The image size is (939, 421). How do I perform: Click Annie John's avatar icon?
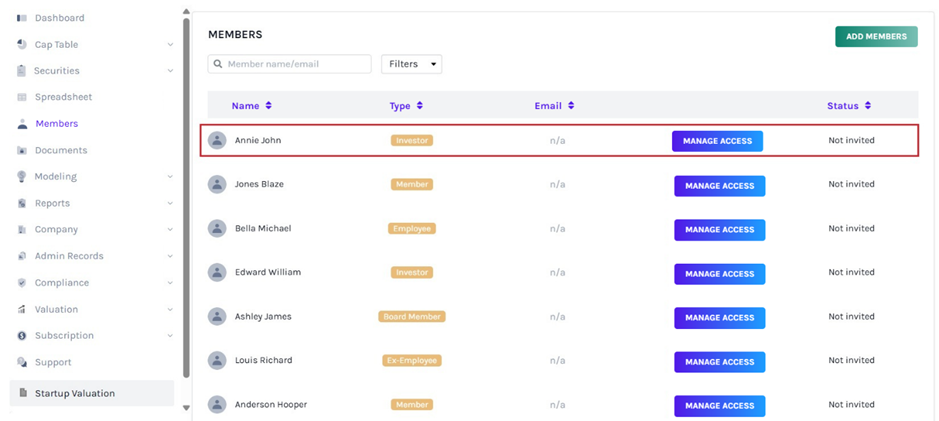tap(217, 141)
